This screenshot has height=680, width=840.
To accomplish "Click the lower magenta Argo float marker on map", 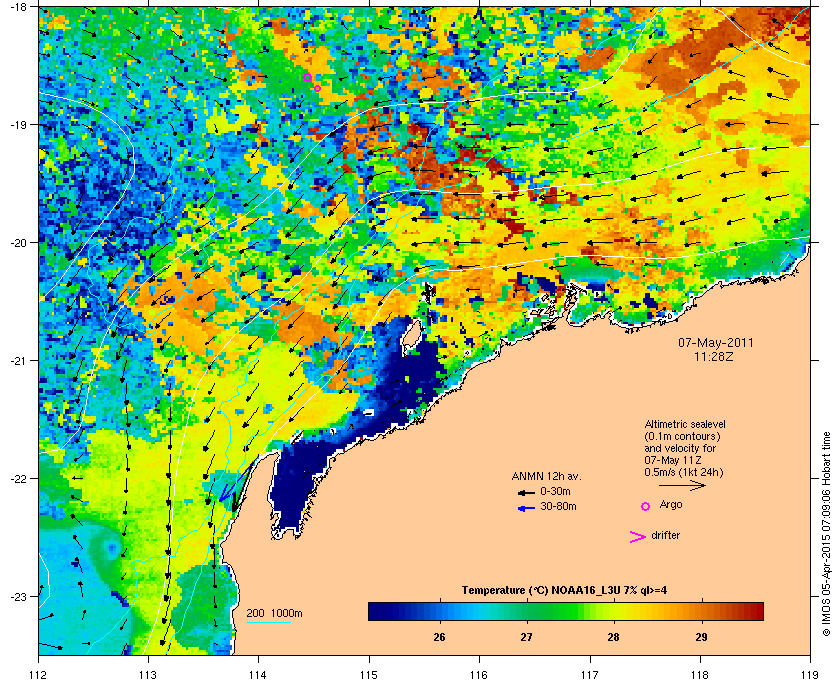I will pos(318,88).
